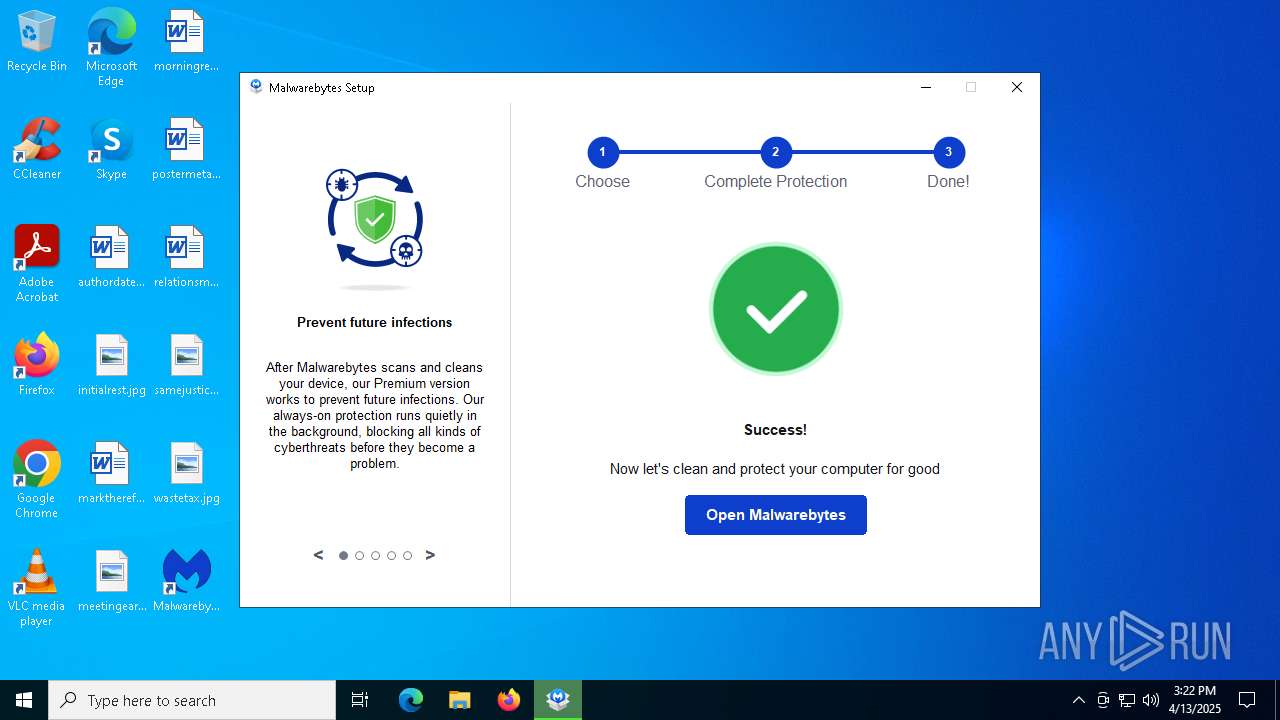Open Task View from taskbar
1280x720 pixels.
[360, 700]
